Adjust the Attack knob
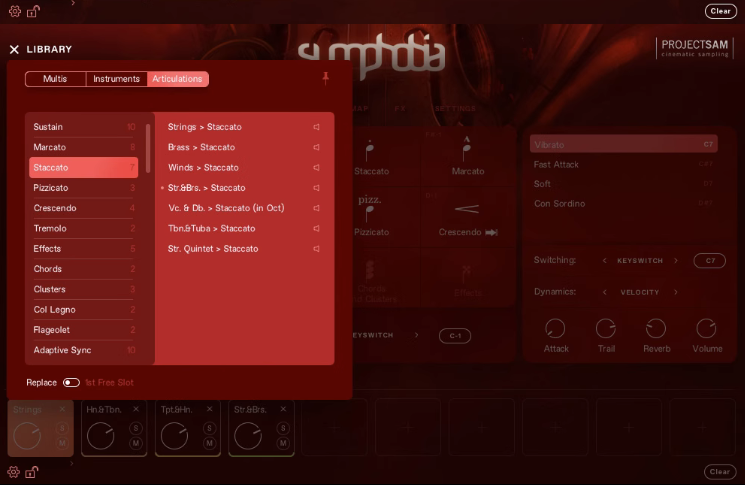The width and height of the screenshot is (745, 485). coord(555,328)
